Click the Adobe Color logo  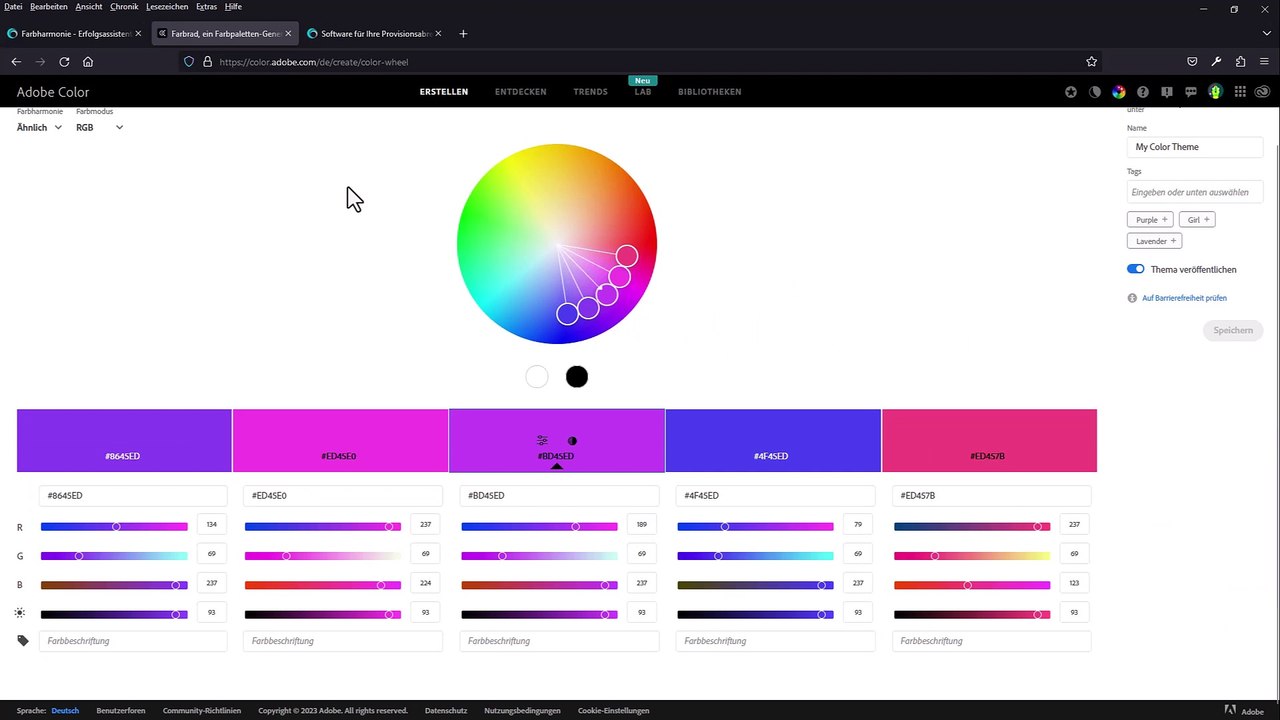pos(53,92)
